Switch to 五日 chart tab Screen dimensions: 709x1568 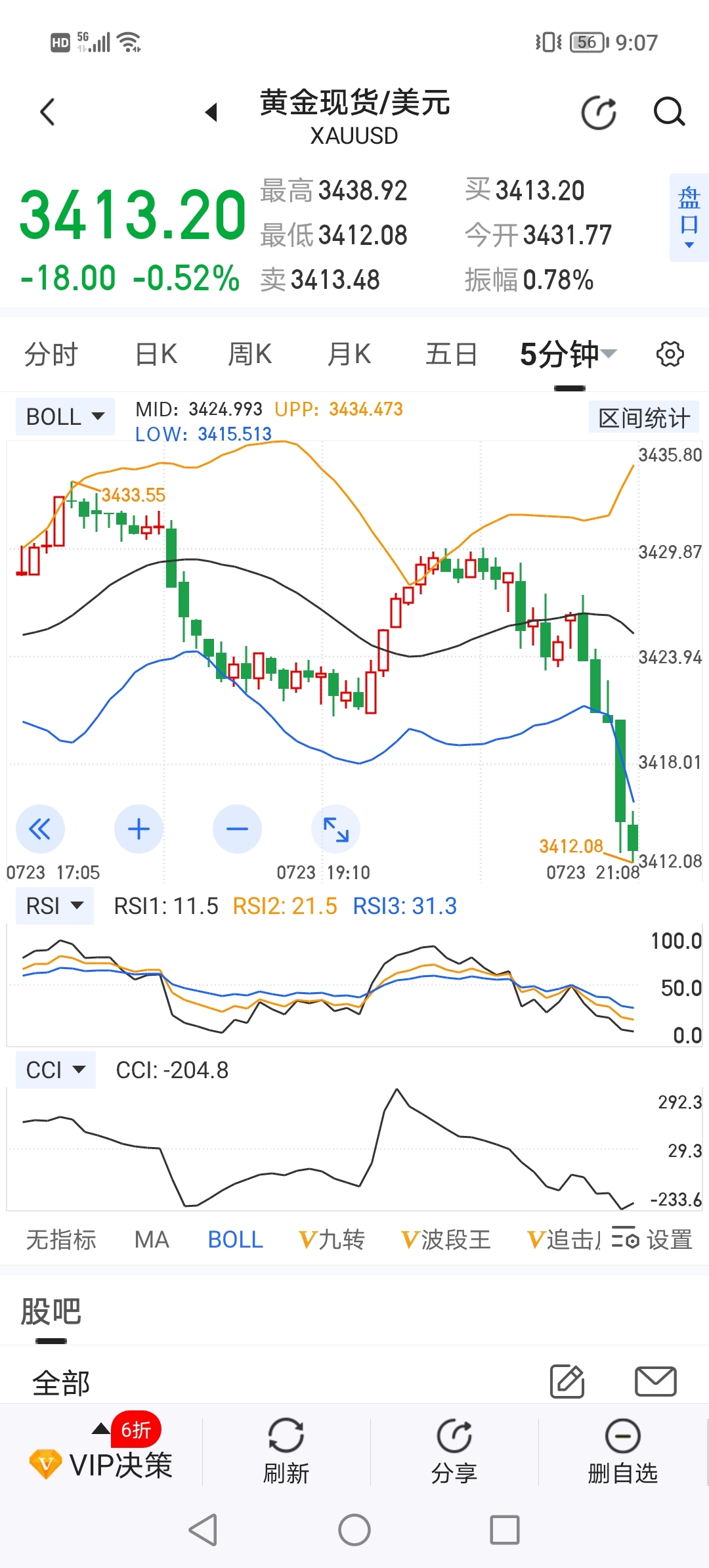tap(451, 355)
